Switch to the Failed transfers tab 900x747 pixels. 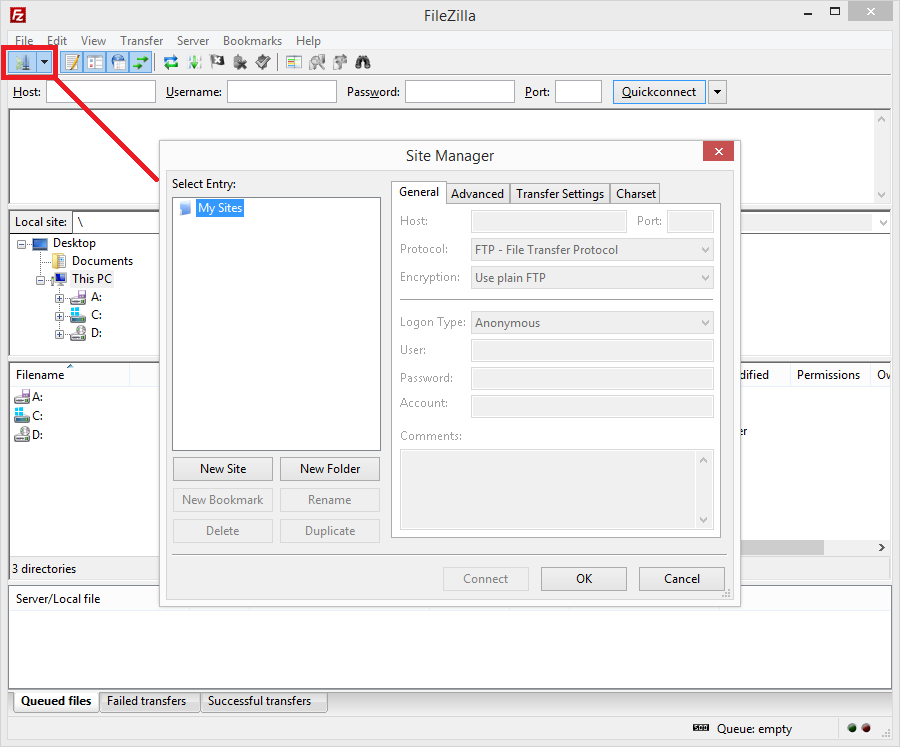click(149, 701)
